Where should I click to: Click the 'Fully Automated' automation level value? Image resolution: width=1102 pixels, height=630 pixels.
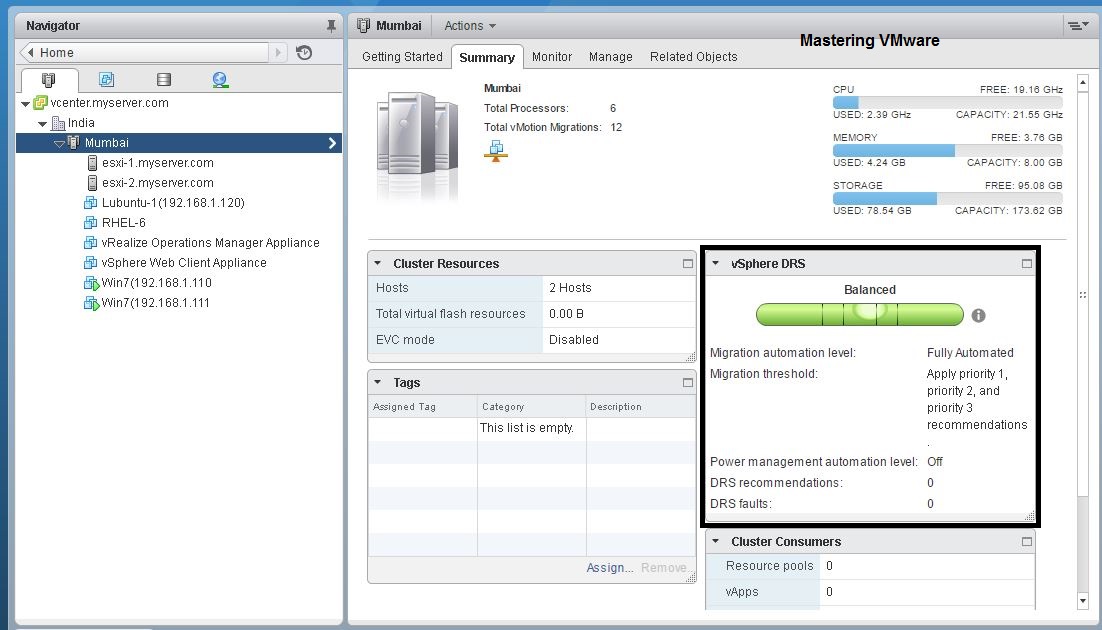tap(970, 353)
